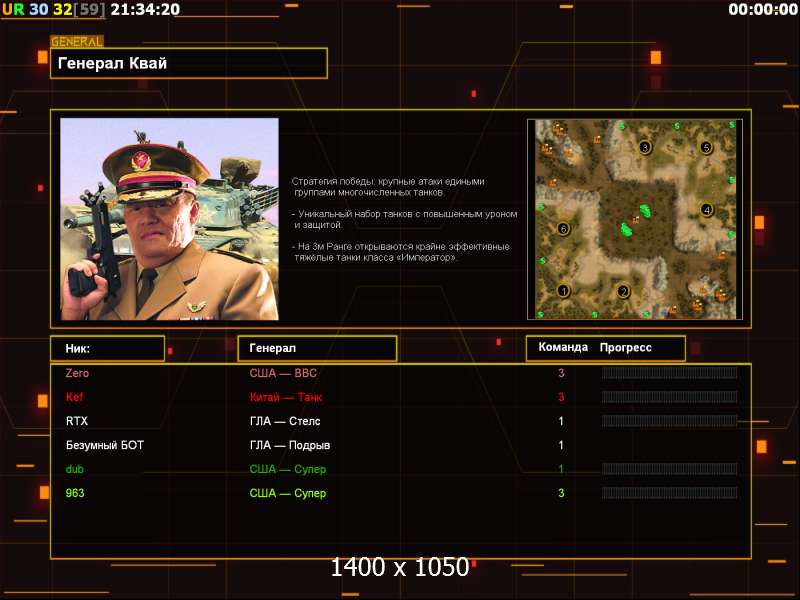Click the GENERAL tab label
This screenshot has width=800, height=600.
(x=76, y=42)
